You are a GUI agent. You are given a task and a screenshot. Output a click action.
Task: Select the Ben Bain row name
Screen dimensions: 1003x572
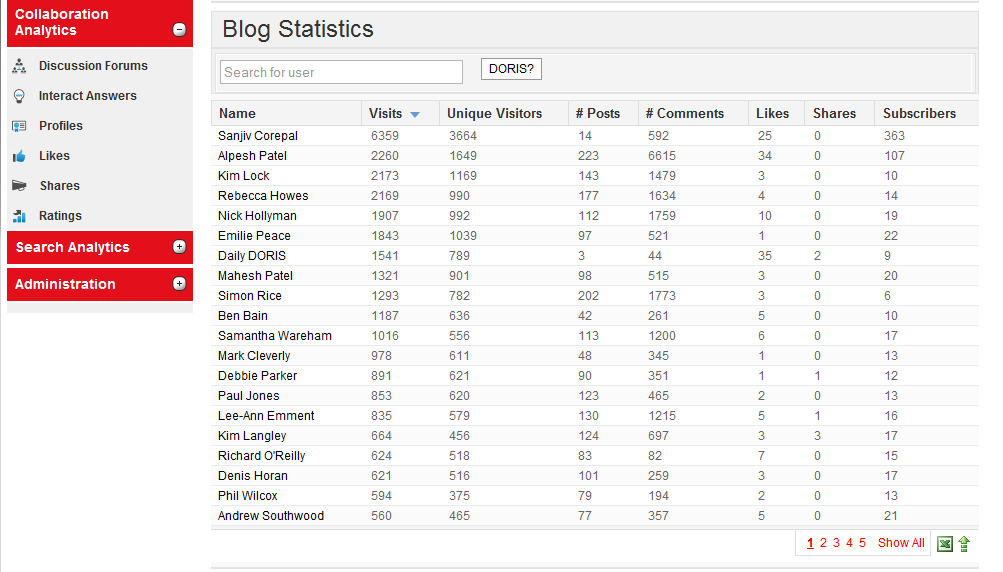[x=242, y=315]
